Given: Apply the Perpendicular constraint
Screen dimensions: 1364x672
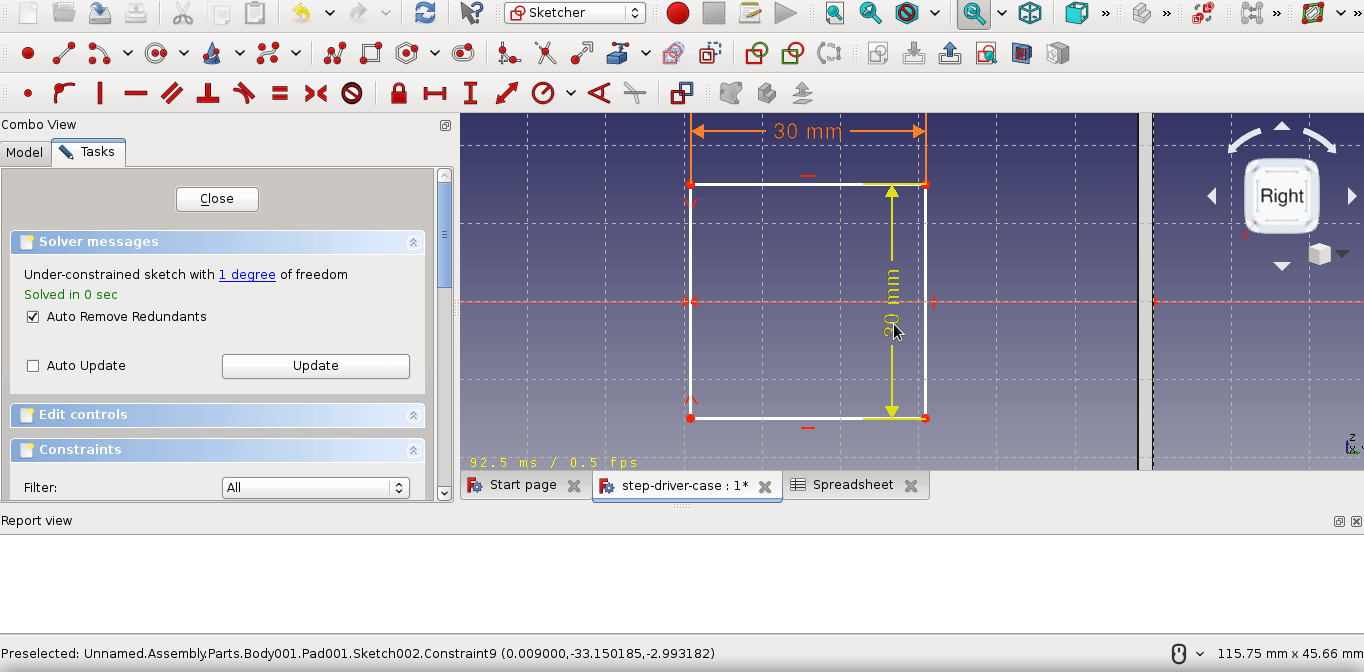Looking at the screenshot, I should click(208, 93).
